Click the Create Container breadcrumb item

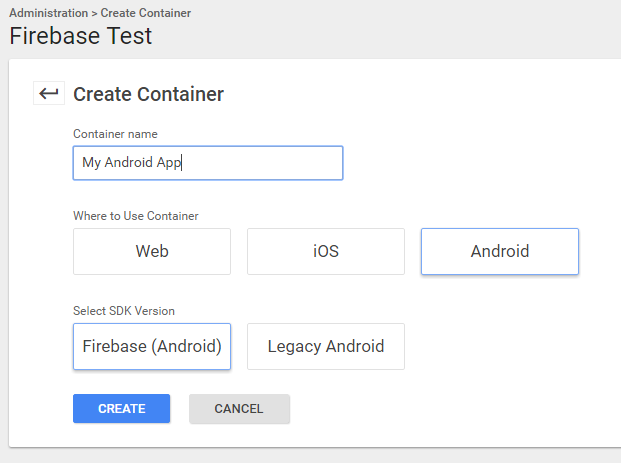tap(146, 13)
